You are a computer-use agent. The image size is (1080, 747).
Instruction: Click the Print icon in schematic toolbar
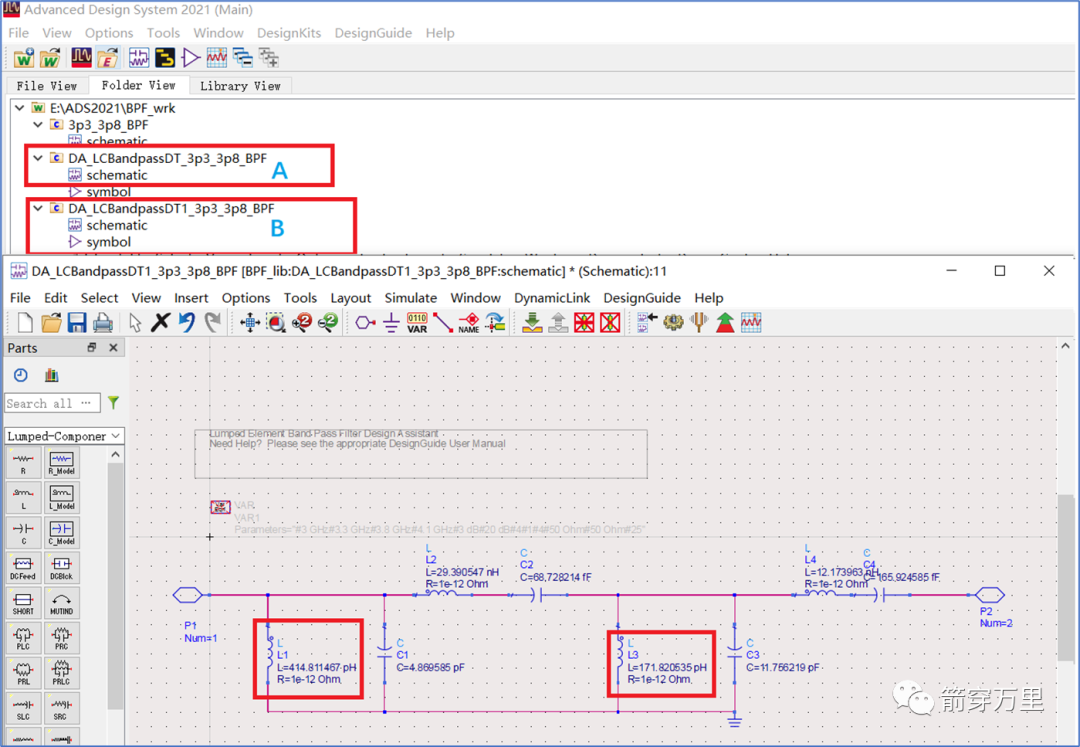pyautogui.click(x=103, y=322)
